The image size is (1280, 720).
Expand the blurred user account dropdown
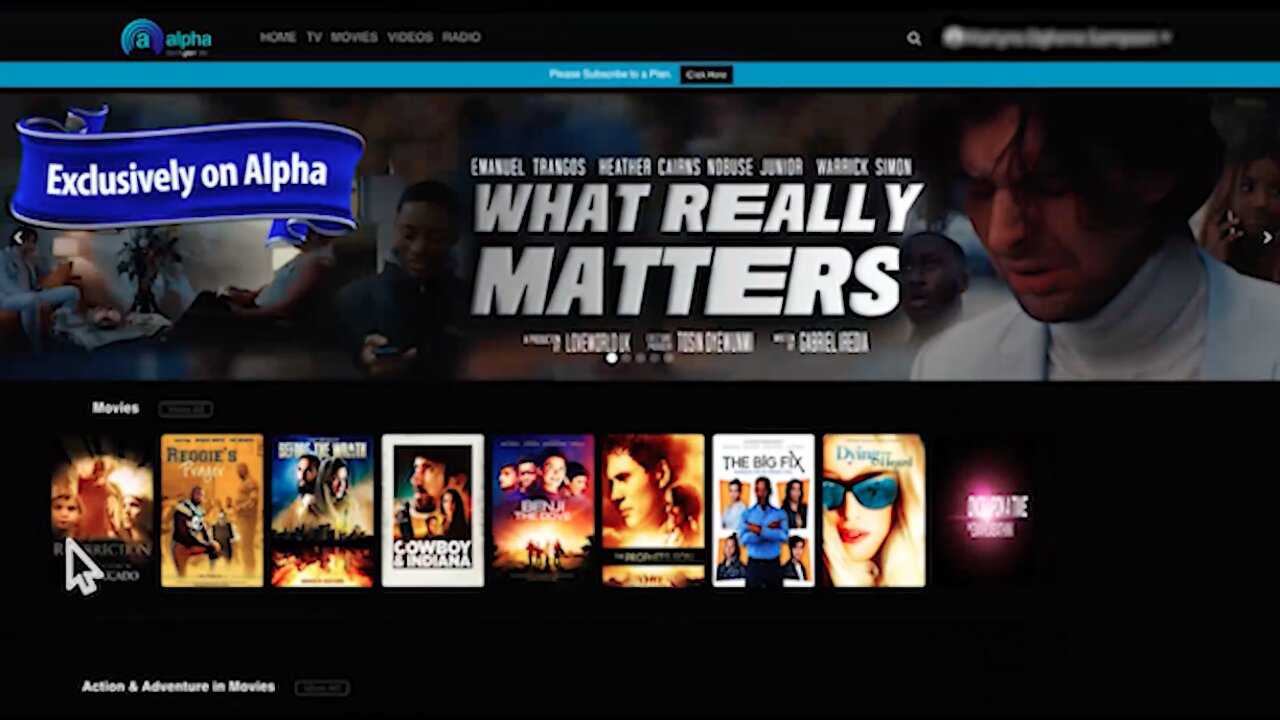point(1057,37)
